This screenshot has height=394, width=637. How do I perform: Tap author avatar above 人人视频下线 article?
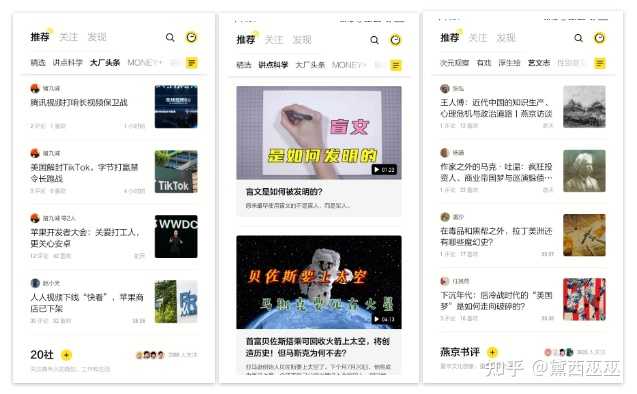pyautogui.click(x=35, y=283)
